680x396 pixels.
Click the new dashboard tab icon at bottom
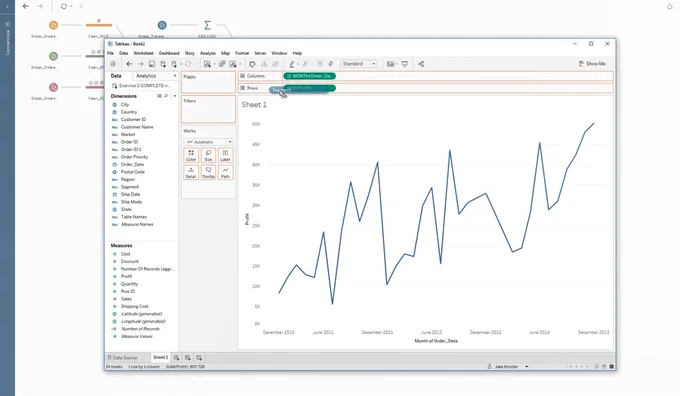click(188, 357)
